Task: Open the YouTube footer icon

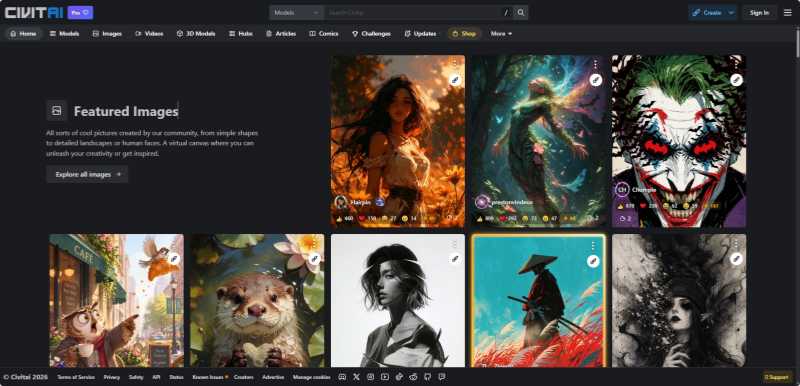Action: pyautogui.click(x=385, y=377)
